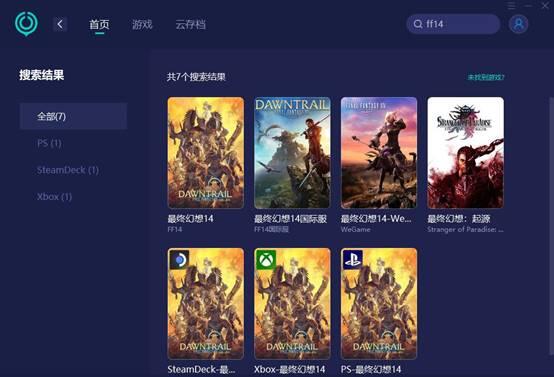Select the 全部(7) filter
This screenshot has height=377, width=554.
[x=73, y=116]
